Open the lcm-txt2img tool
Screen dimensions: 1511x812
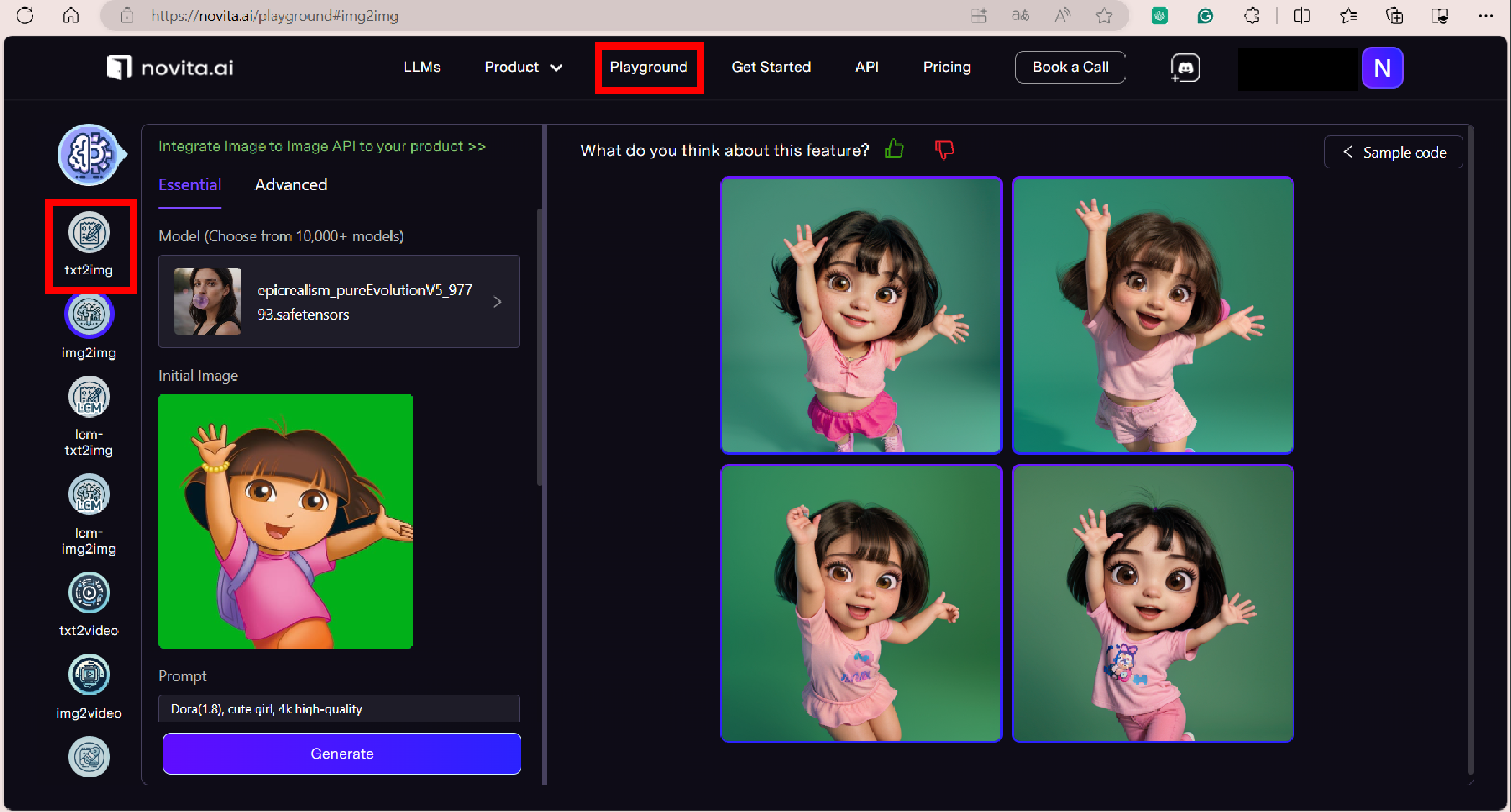coord(89,397)
